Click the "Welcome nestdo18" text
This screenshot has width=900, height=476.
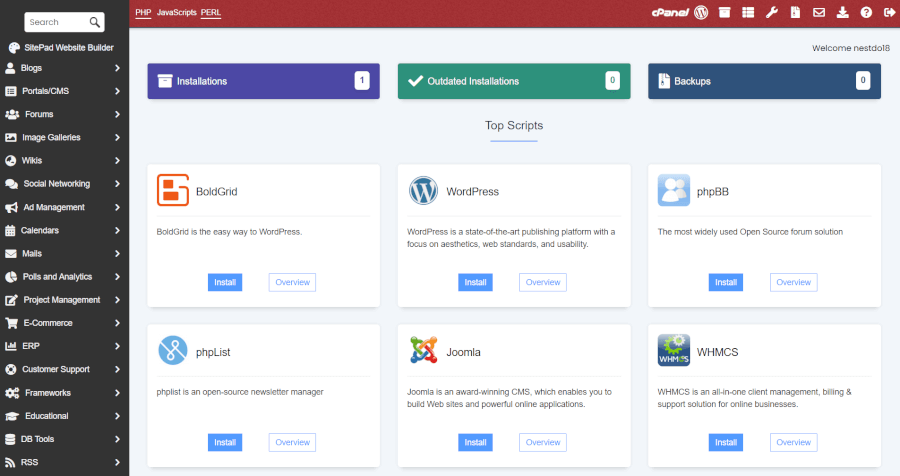point(851,48)
